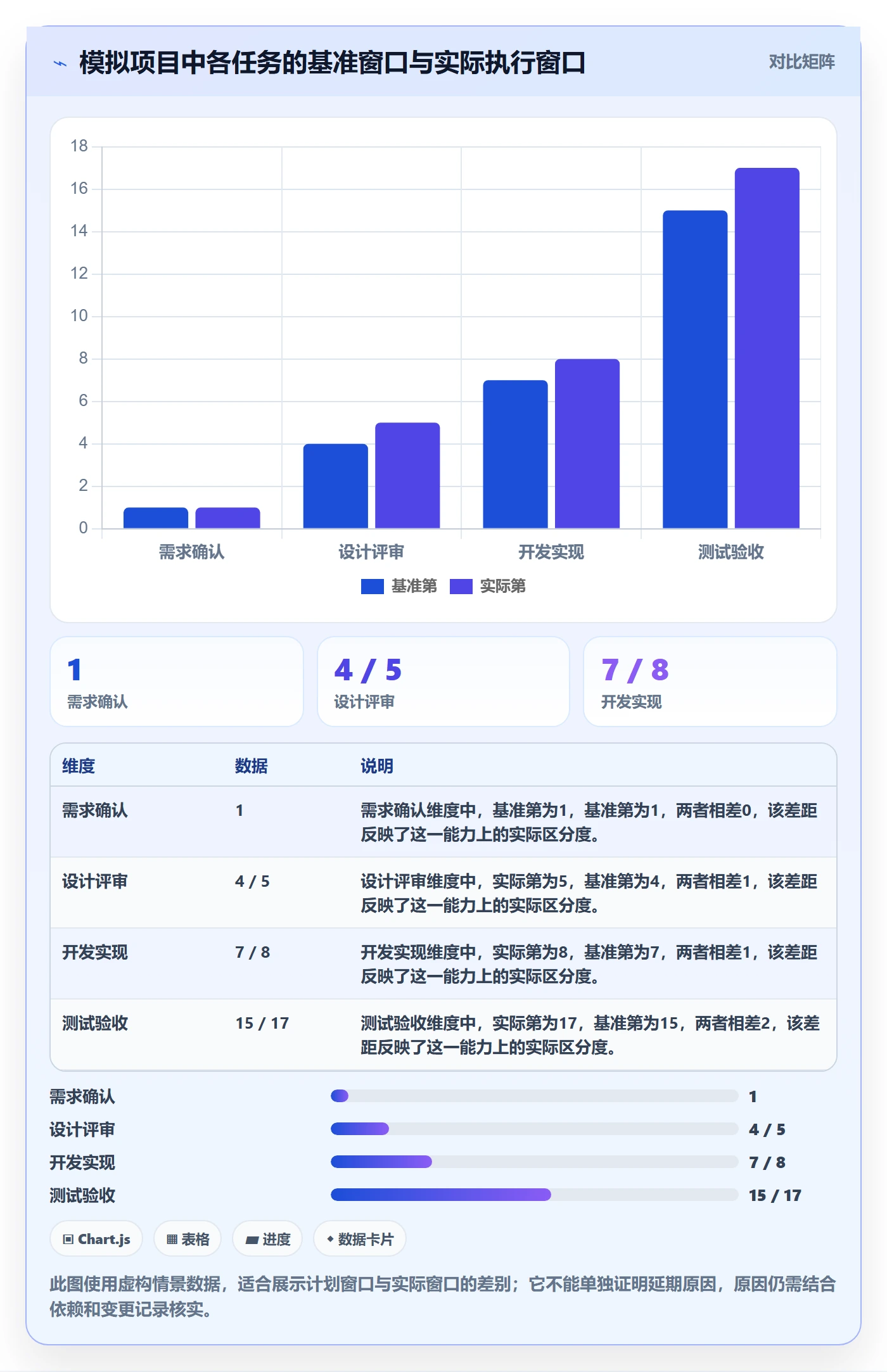Click the 测试验收 description cell in table
This screenshot has height=1372, width=887.
[590, 1035]
